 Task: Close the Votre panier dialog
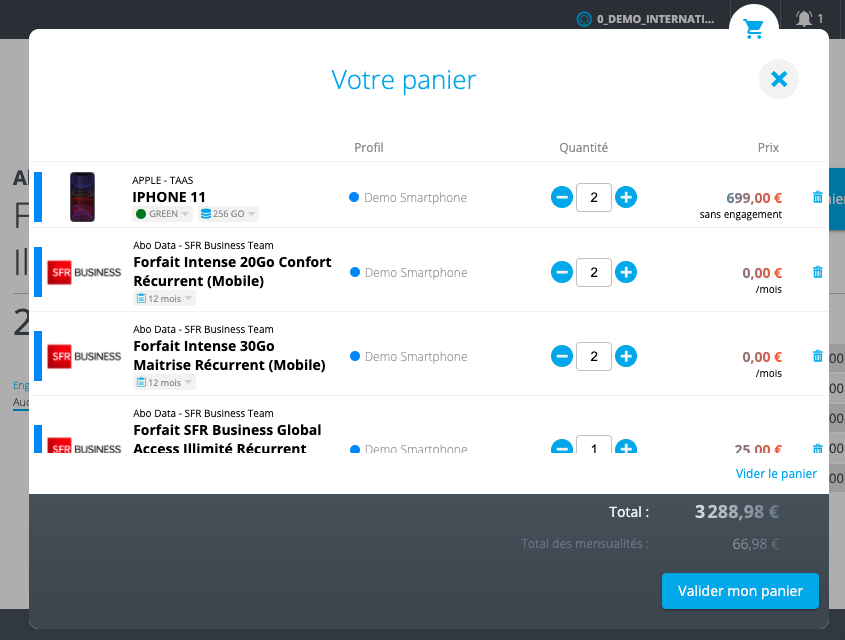click(x=779, y=79)
